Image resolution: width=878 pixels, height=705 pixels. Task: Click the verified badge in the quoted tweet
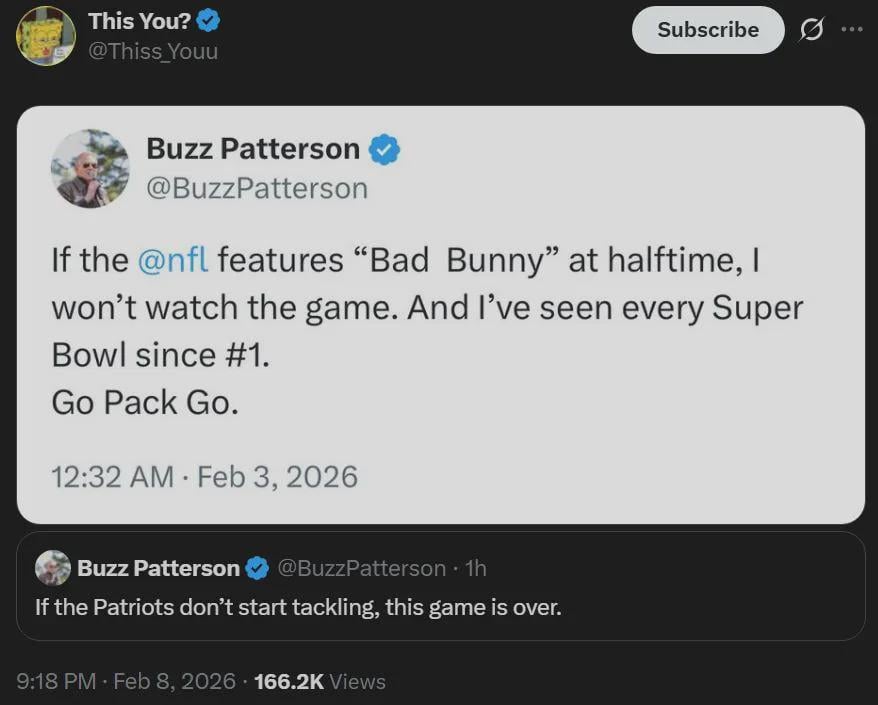click(257, 569)
